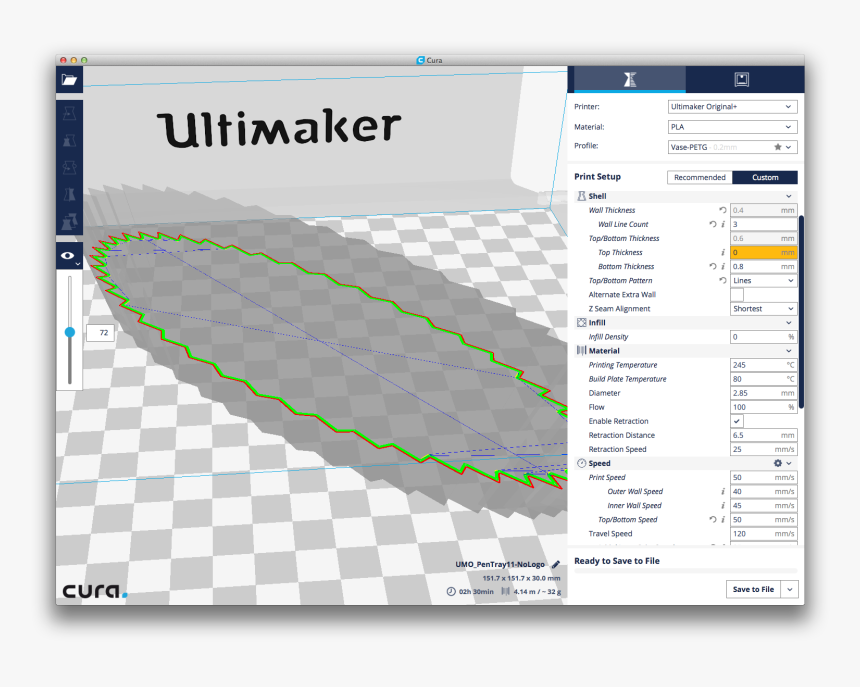
Task: Collapse the Shell settings section
Action: point(788,195)
